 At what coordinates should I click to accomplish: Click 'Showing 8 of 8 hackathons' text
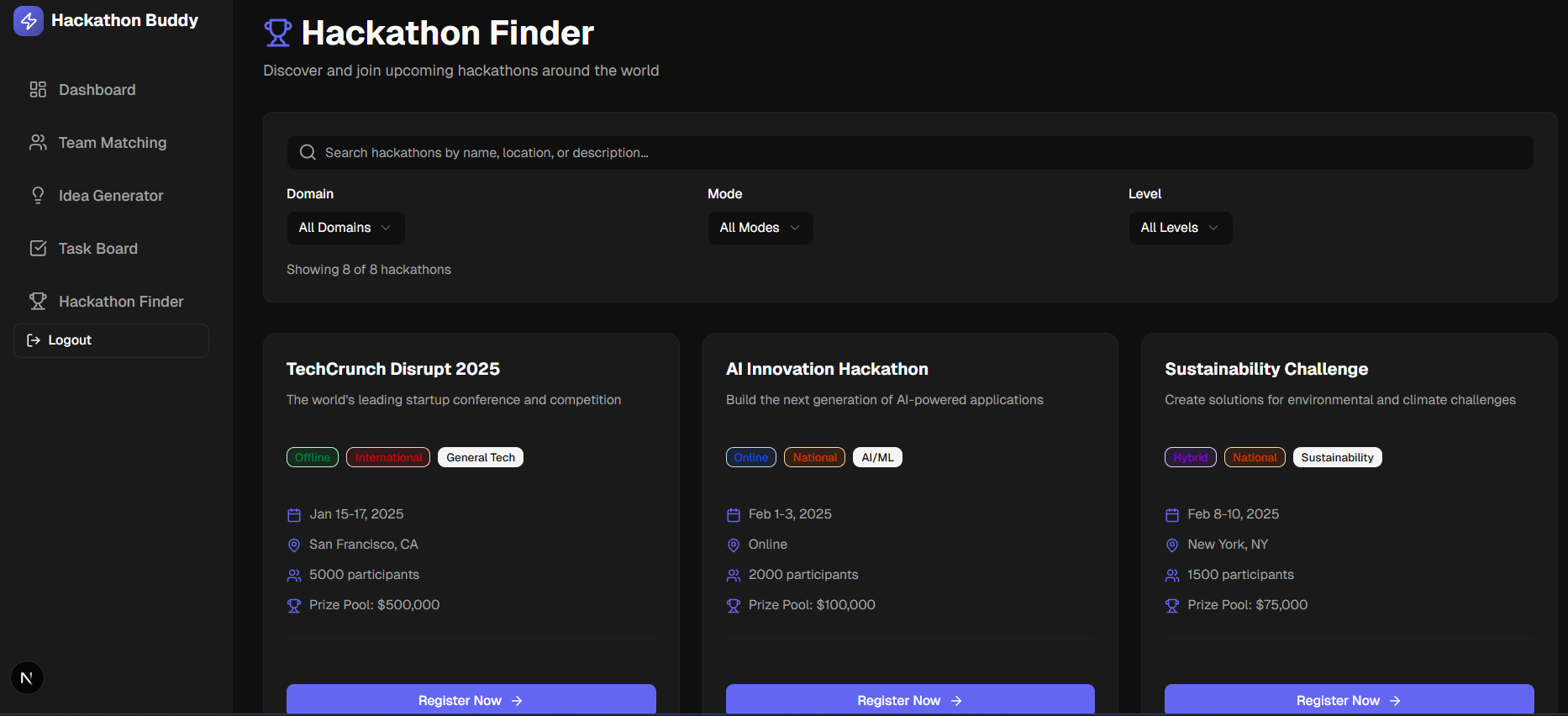pyautogui.click(x=369, y=270)
